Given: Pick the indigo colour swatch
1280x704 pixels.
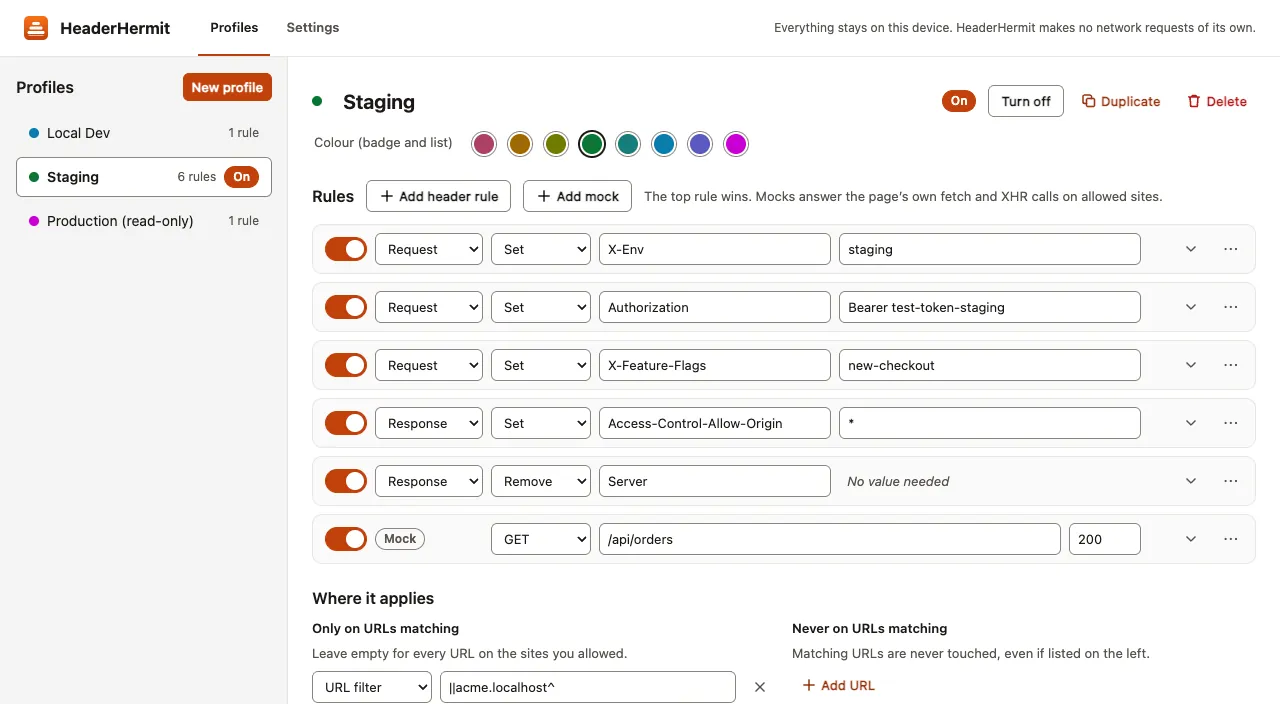Looking at the screenshot, I should click(x=700, y=144).
